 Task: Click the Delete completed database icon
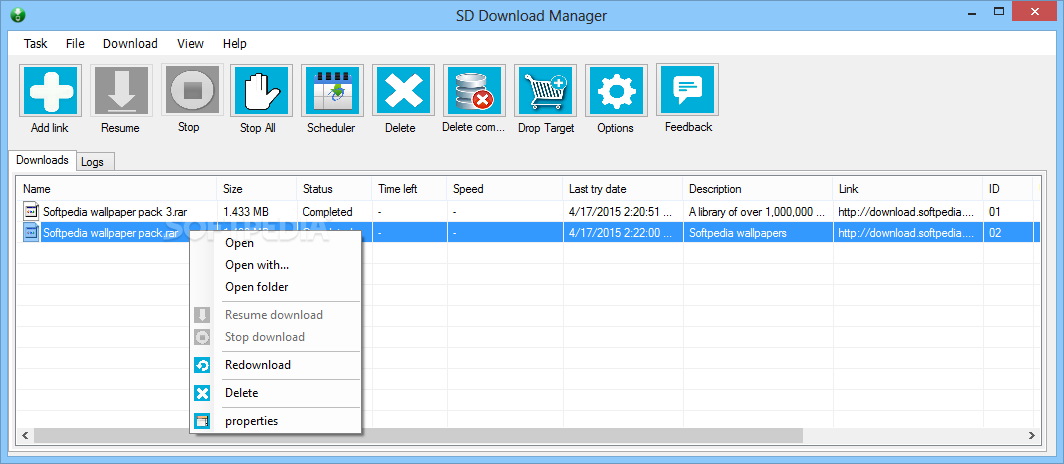tap(474, 90)
